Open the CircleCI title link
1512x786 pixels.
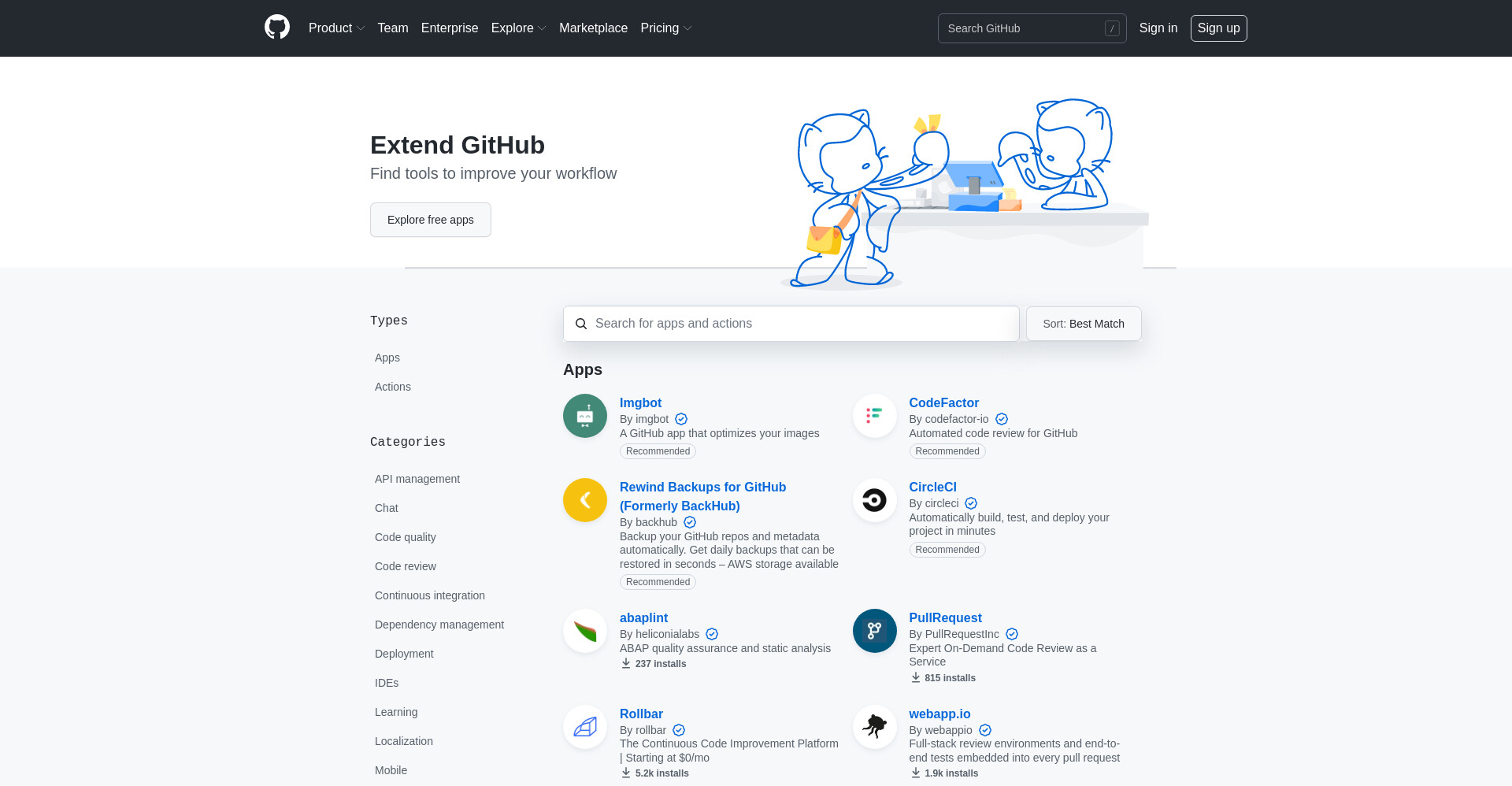point(932,487)
